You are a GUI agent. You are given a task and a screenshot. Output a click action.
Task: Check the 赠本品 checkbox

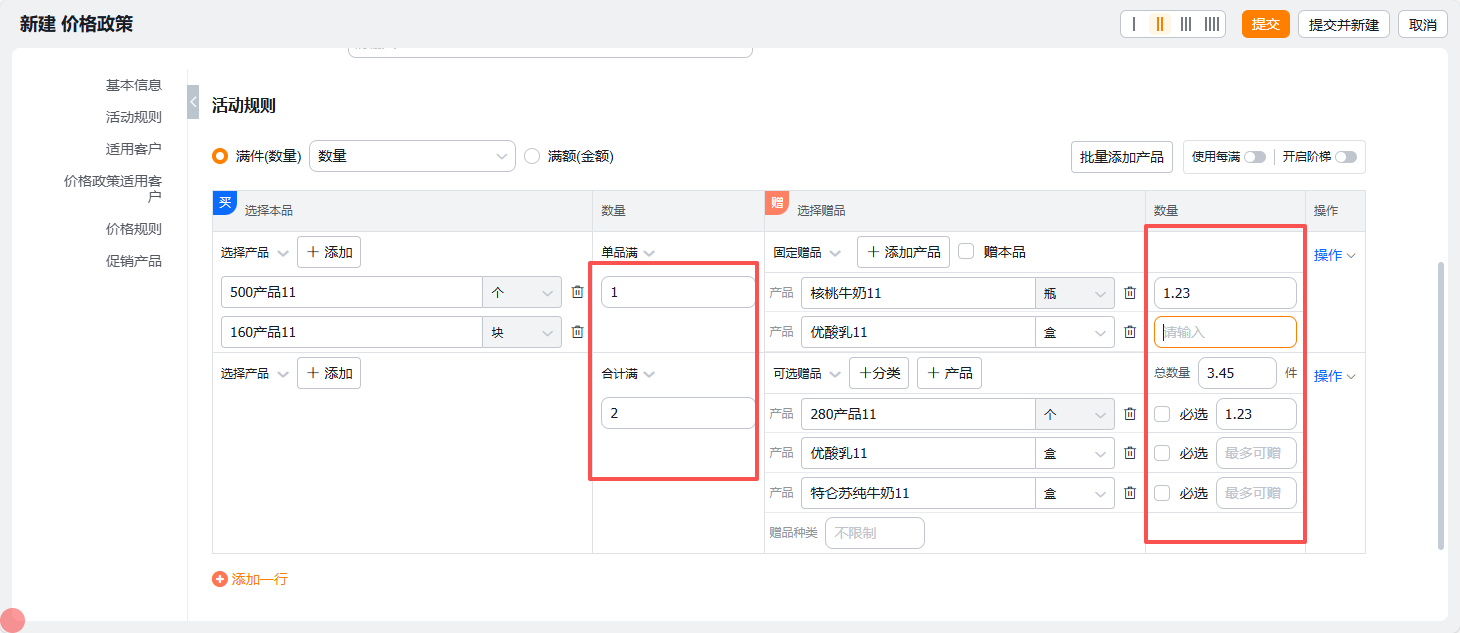coord(967,251)
